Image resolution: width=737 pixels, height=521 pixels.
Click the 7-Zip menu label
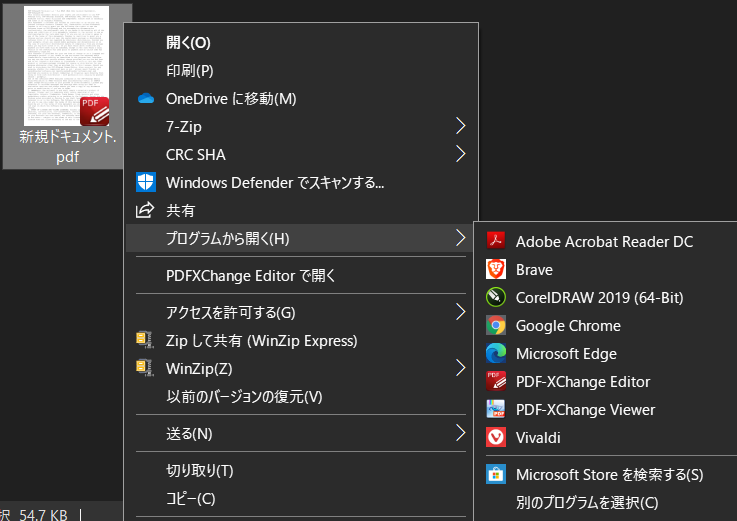pyautogui.click(x=183, y=126)
